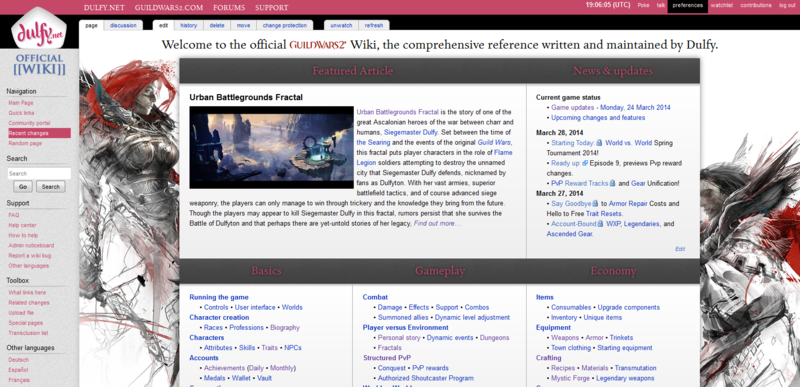Open SUPPORT in the top bar
The image size is (800, 387).
point(271,8)
